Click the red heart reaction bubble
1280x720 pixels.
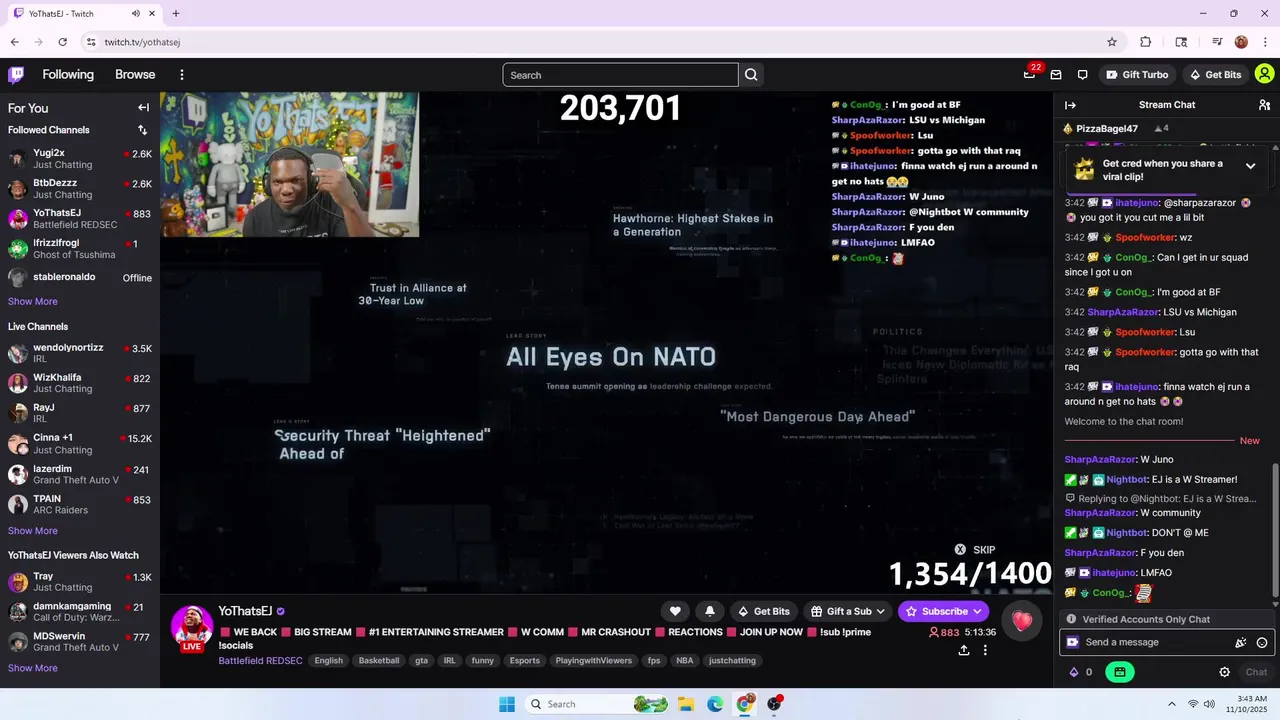(1021, 621)
